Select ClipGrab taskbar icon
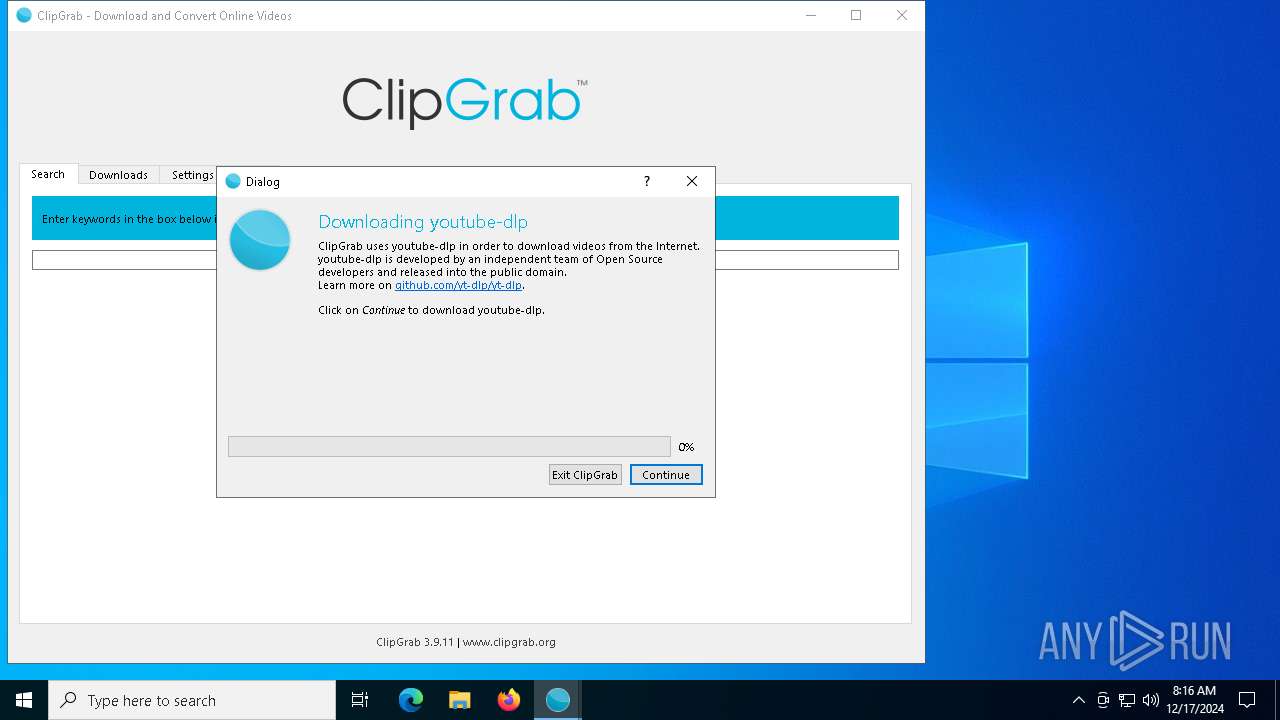The height and width of the screenshot is (720, 1280). click(x=558, y=700)
